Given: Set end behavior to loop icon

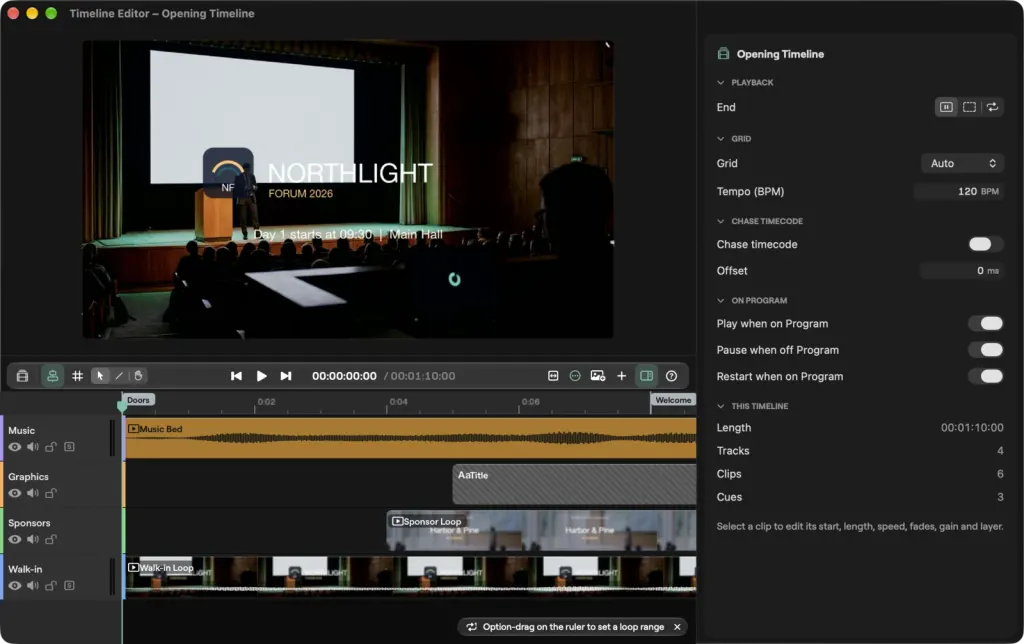Looking at the screenshot, I should tap(992, 107).
